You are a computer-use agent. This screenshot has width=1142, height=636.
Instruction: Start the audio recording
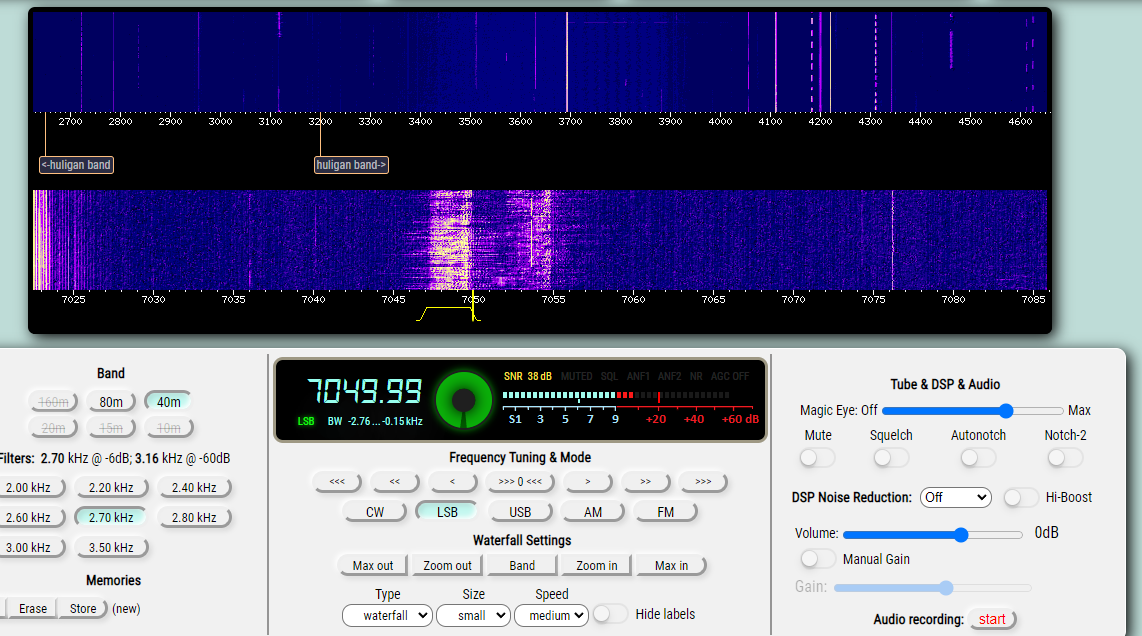(x=992, y=619)
